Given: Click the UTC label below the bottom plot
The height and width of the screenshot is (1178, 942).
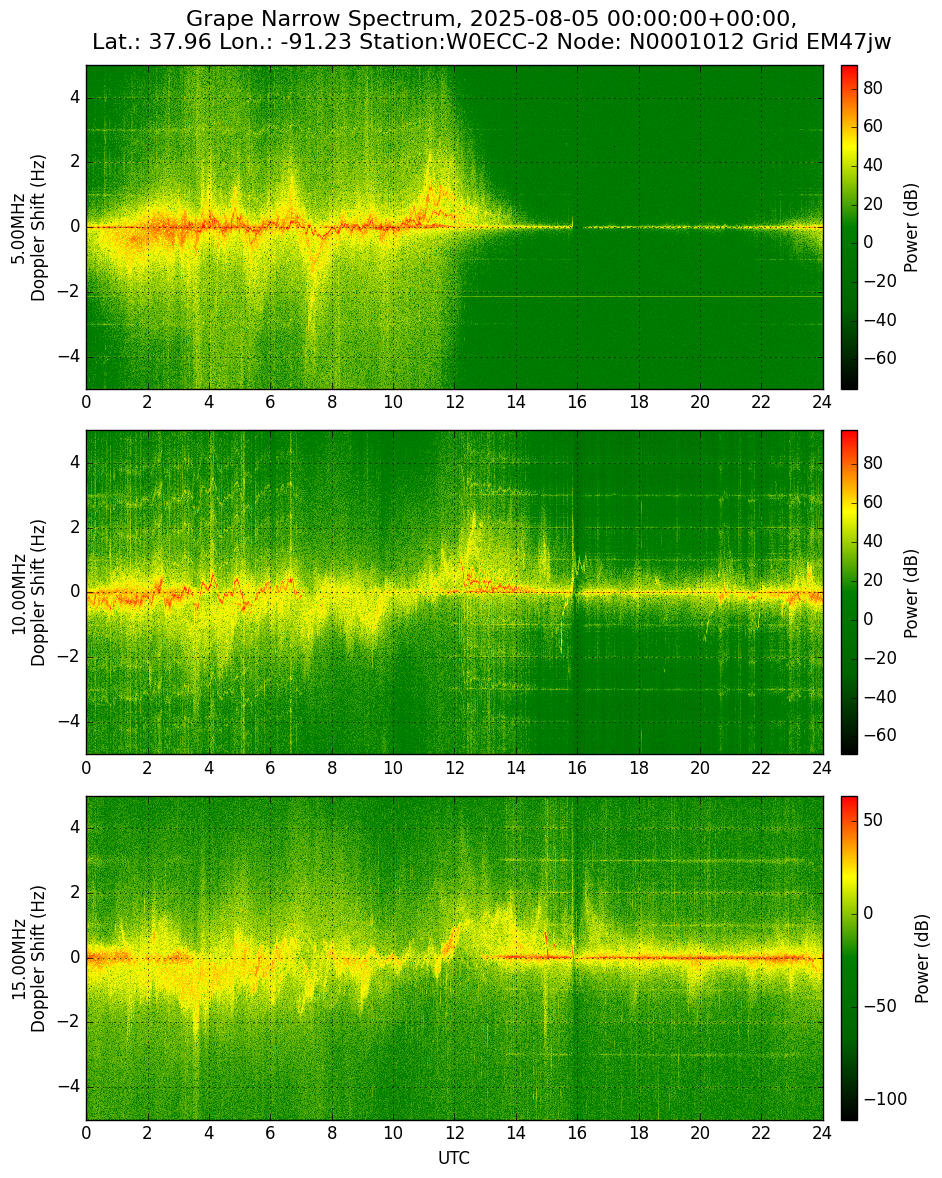Looking at the screenshot, I should [x=454, y=1158].
